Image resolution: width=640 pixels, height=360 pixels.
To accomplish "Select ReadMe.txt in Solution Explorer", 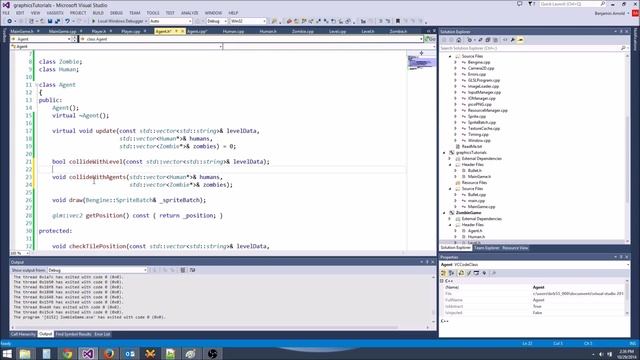I will tap(472, 147).
